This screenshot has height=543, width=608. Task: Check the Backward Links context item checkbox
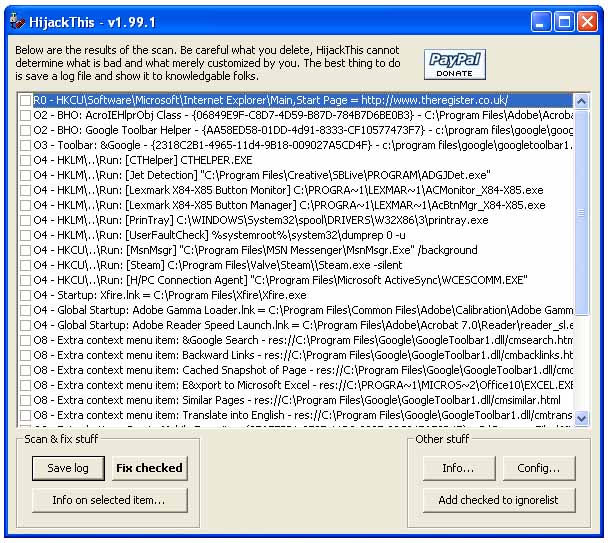point(26,355)
